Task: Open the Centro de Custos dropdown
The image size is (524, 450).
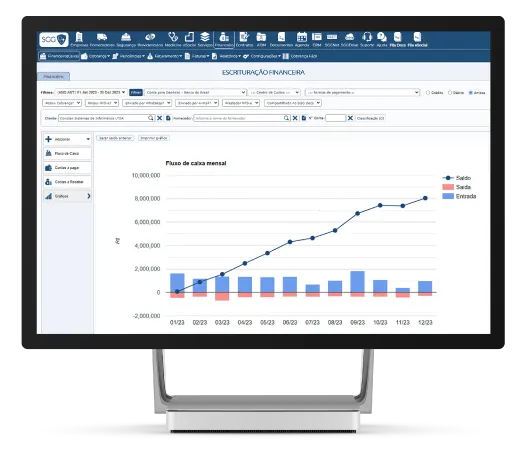Action: pyautogui.click(x=274, y=92)
